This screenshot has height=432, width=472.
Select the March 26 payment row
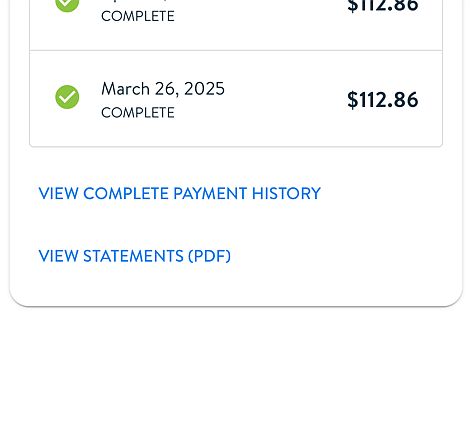(x=236, y=99)
